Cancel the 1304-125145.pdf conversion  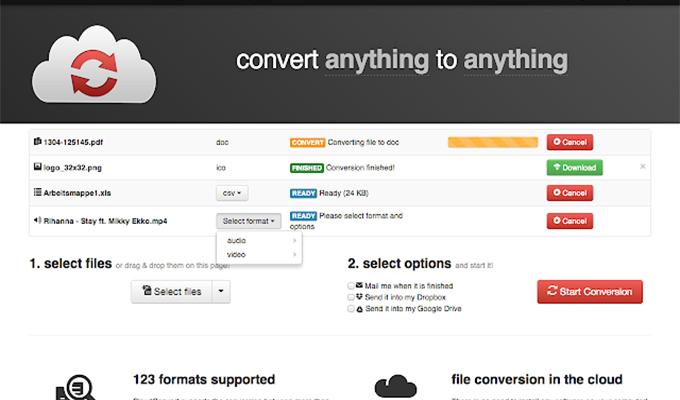(570, 142)
